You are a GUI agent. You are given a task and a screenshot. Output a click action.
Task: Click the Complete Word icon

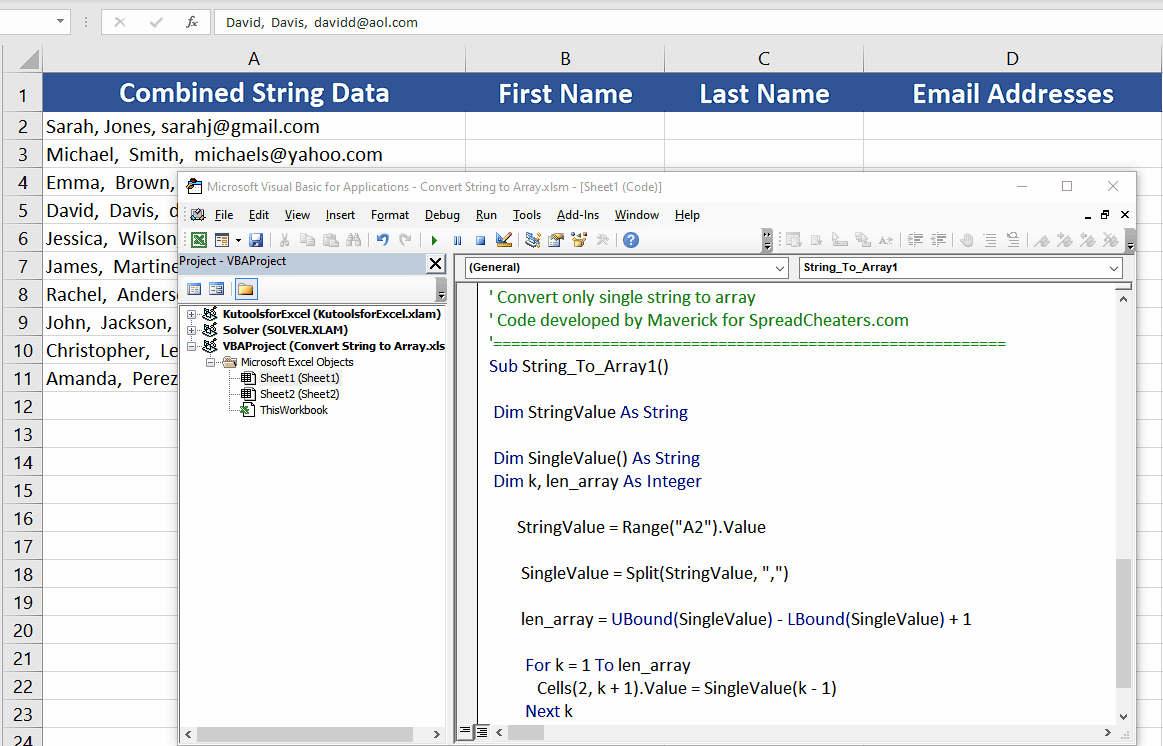(x=886, y=240)
